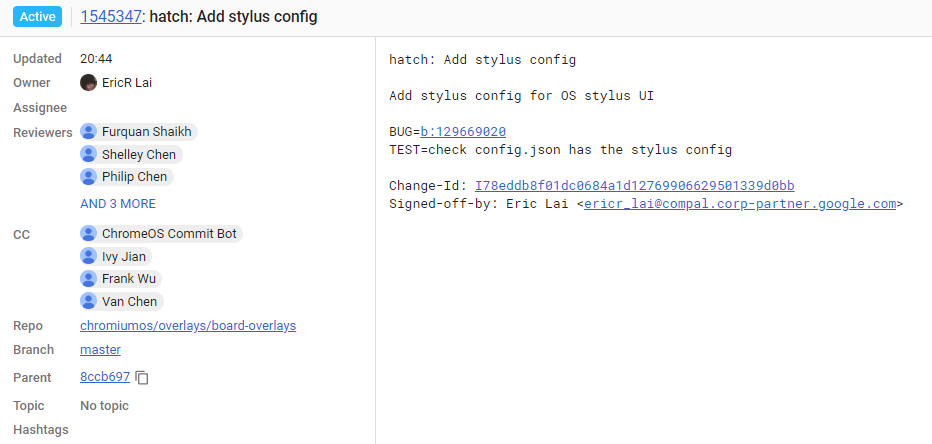This screenshot has width=932, height=444.
Task: Click Furquan Shaikh's reviewer avatar icon
Action: (89, 131)
